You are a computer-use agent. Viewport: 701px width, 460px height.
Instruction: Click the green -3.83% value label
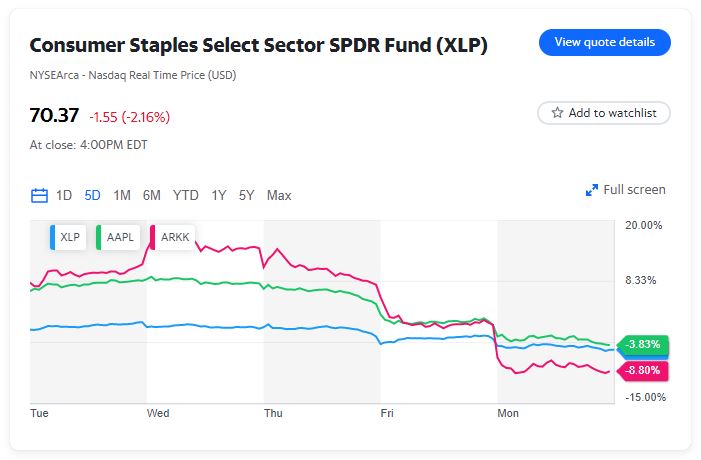644,345
